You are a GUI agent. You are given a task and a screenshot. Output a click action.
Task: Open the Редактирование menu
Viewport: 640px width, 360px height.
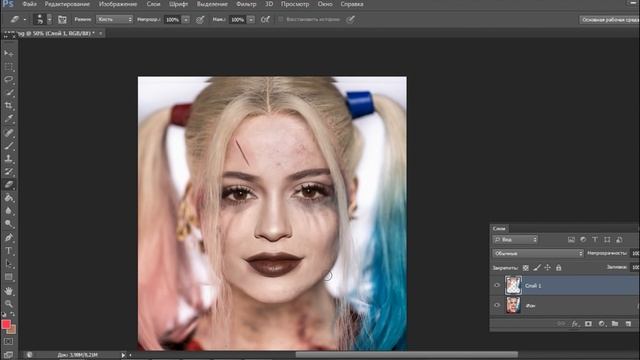(x=67, y=4)
